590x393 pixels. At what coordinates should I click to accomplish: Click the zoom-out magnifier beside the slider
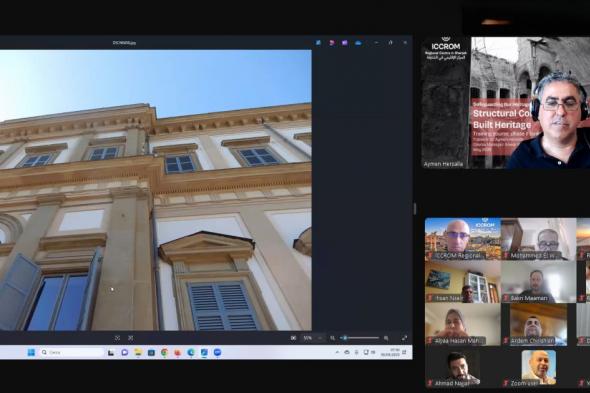[x=332, y=338]
